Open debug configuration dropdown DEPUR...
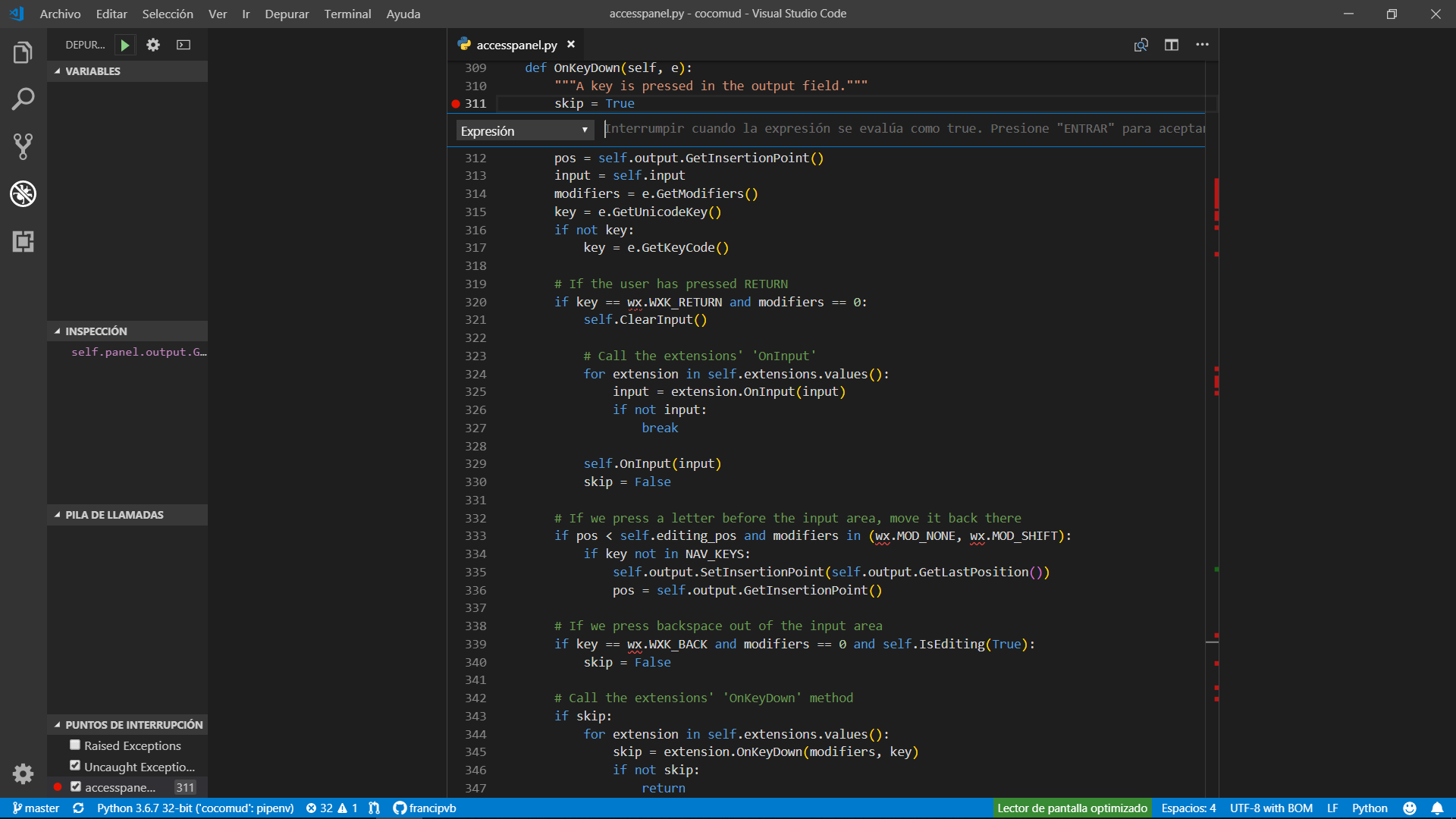This screenshot has height=819, width=1456. [x=85, y=45]
